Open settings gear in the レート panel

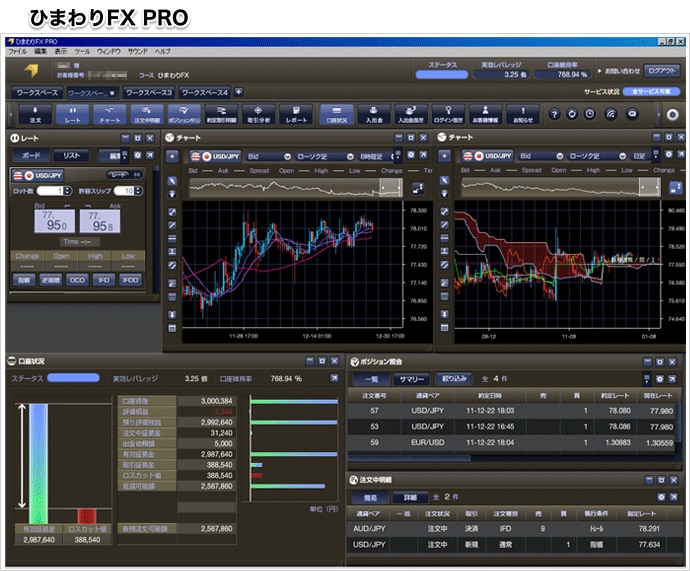coord(138,155)
